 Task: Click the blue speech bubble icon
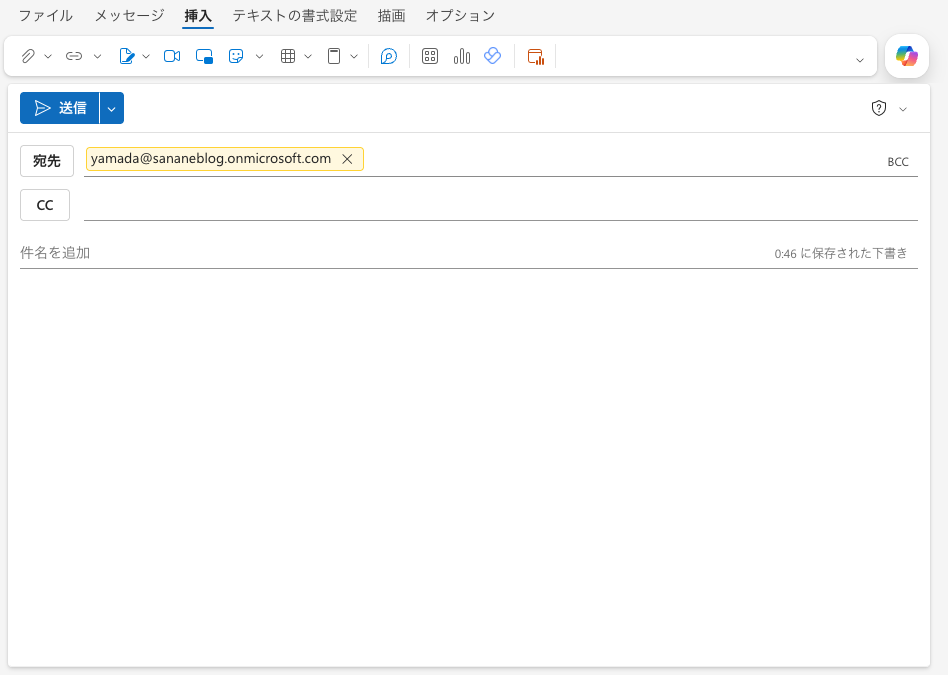point(389,56)
